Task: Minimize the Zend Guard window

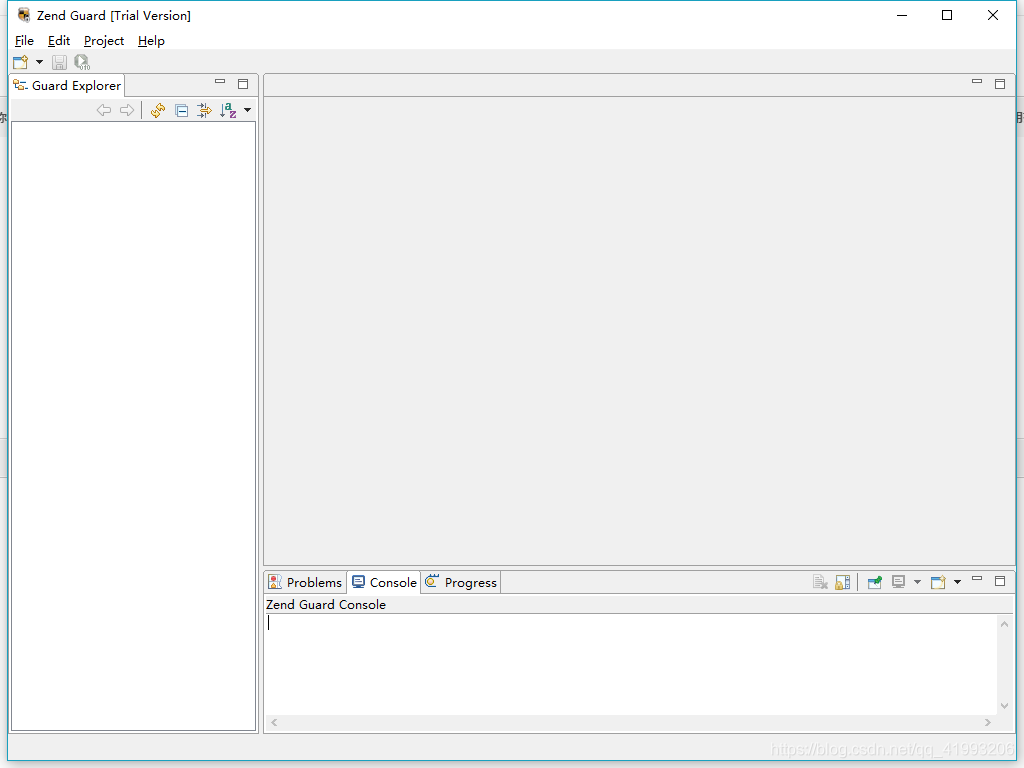Action: pos(902,15)
